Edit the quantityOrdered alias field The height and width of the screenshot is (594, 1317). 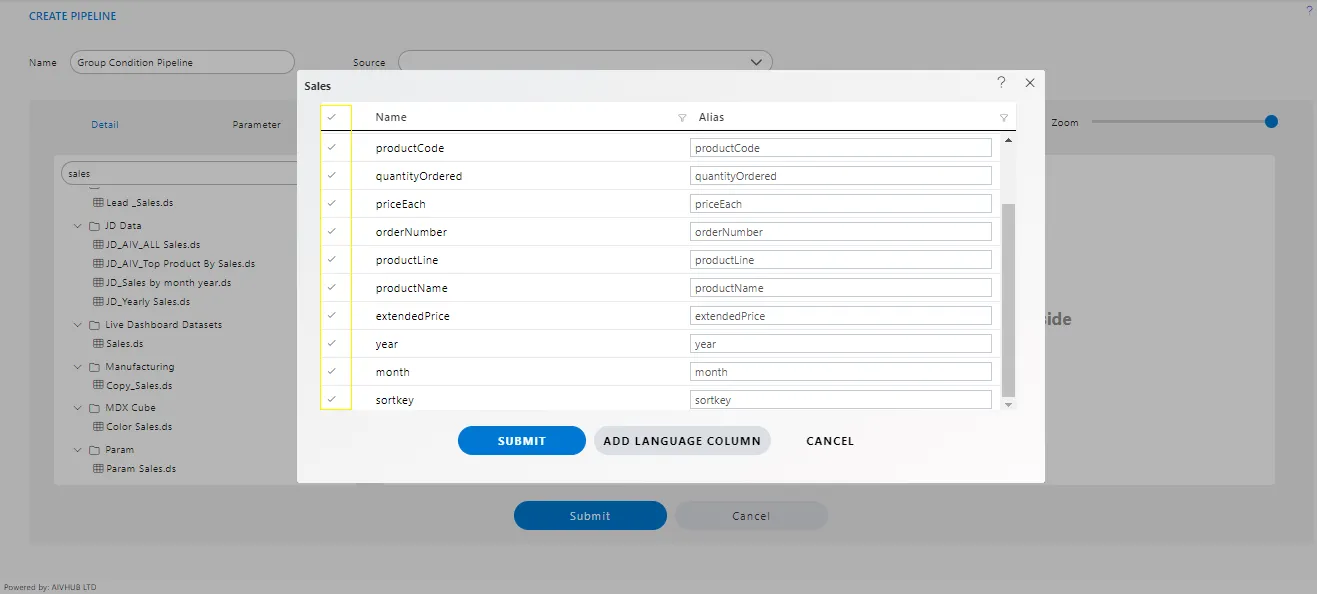841,176
